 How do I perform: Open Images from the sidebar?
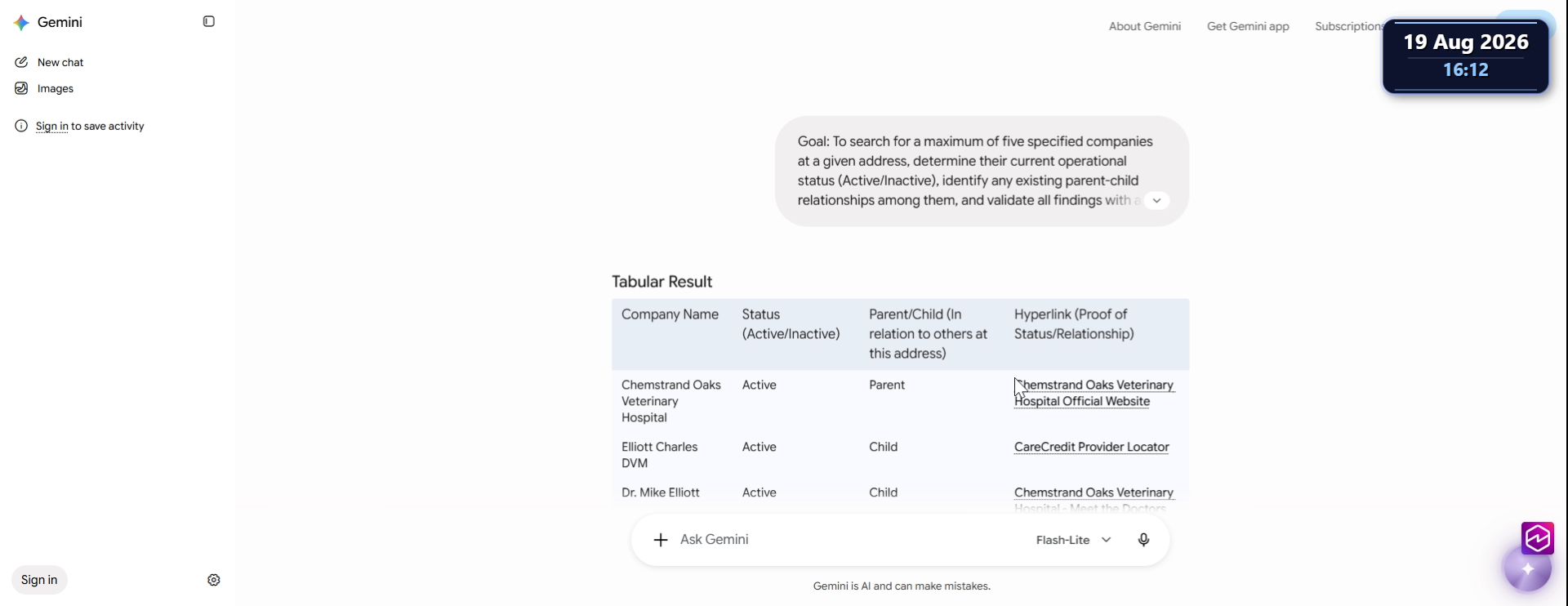point(56,88)
